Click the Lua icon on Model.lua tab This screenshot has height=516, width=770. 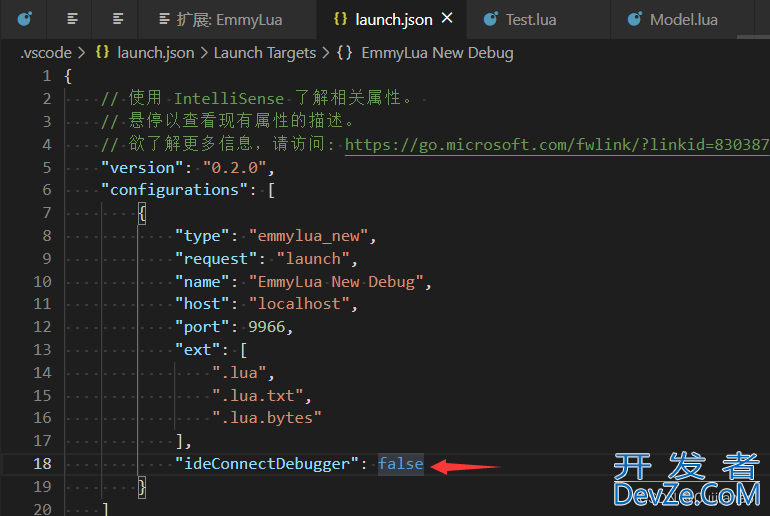click(634, 19)
